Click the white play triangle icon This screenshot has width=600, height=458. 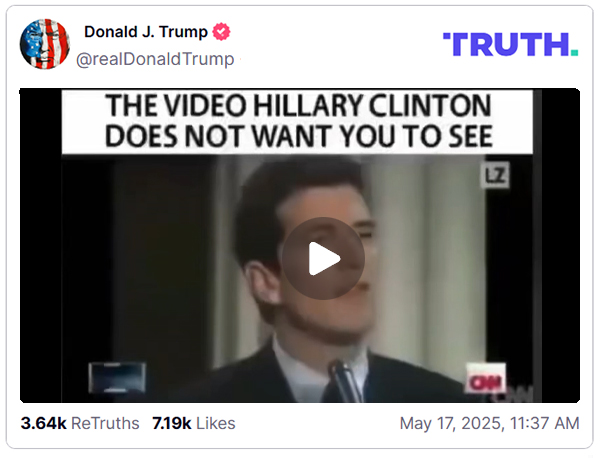click(x=324, y=259)
